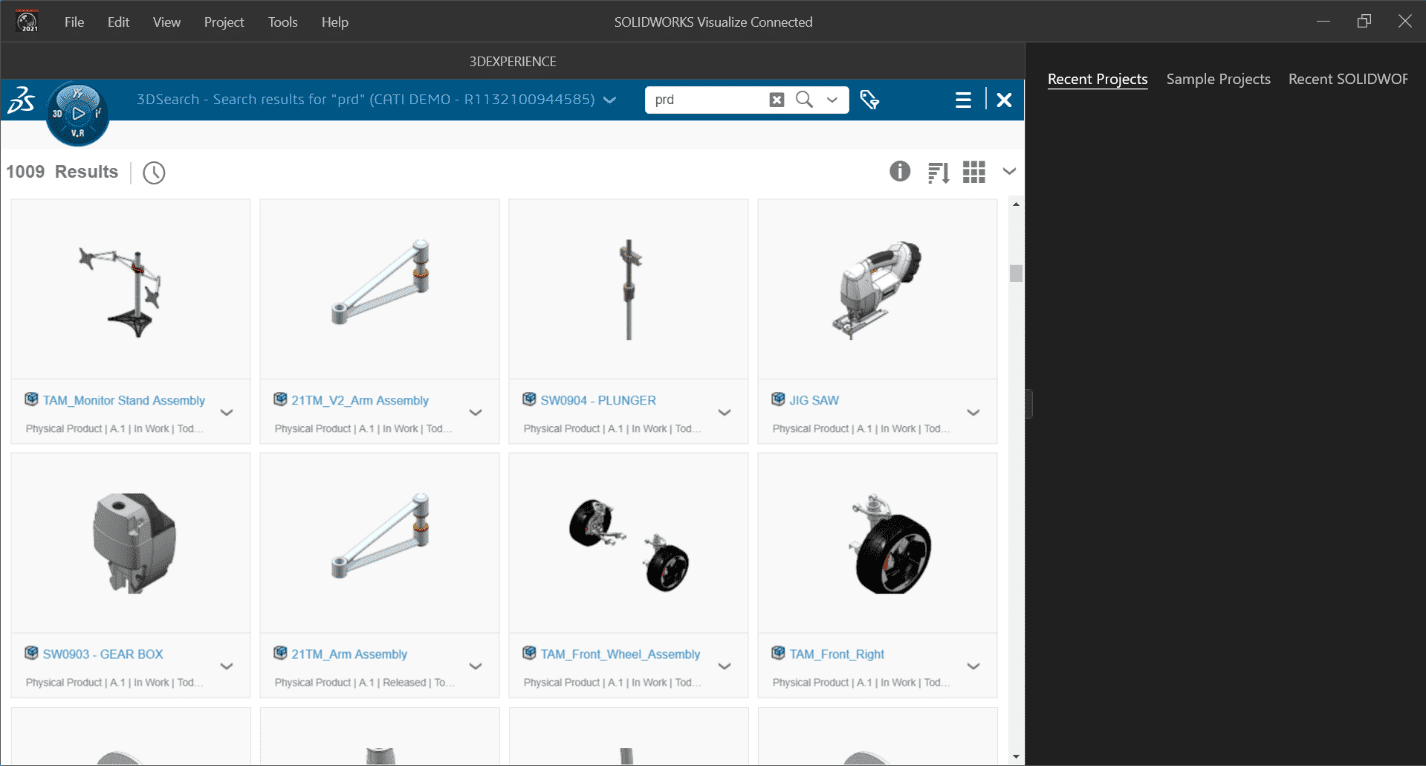Expand TAM_Front_Right card chevron
1426x766 pixels.
point(974,667)
